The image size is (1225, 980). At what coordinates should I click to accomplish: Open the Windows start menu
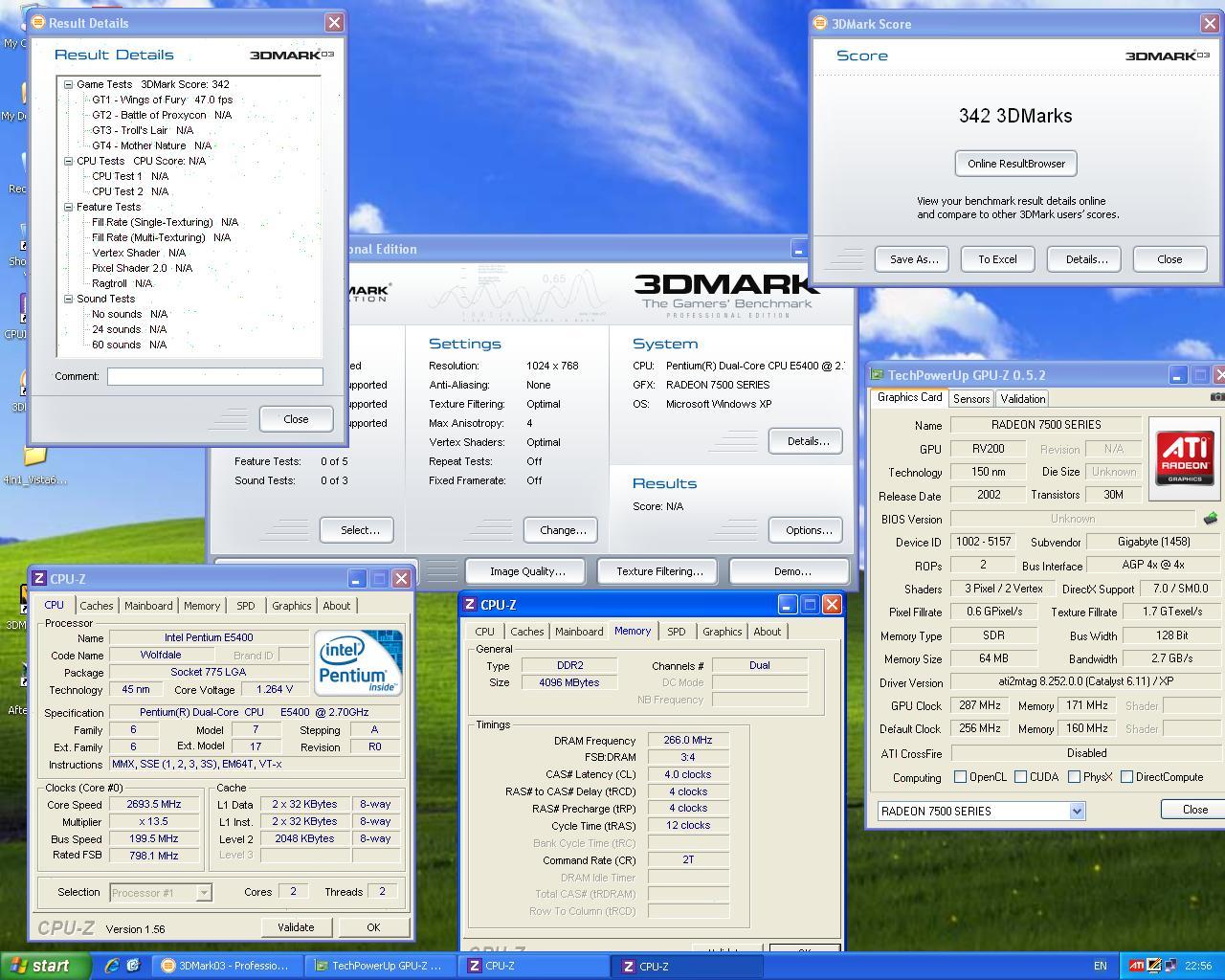point(46,966)
